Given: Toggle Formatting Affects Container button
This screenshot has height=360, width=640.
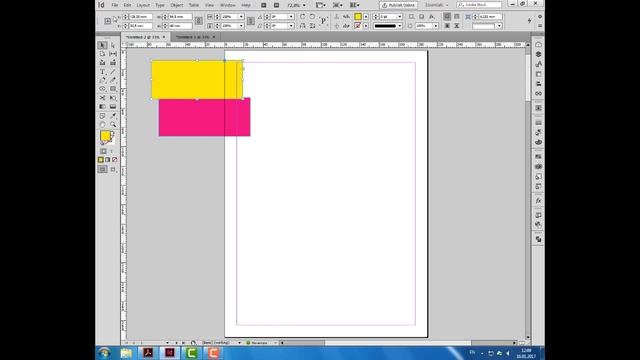Looking at the screenshot, I should pyautogui.click(x=104, y=151).
